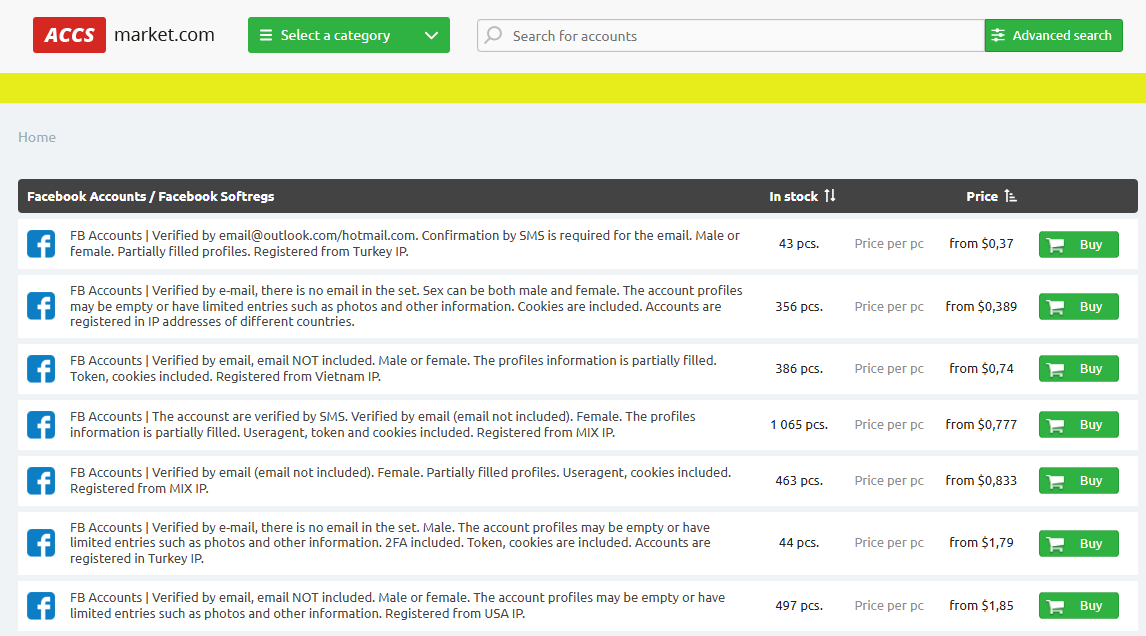Screen dimensions: 1146x636
Task: Click Facebook icon of Vietnam IP listing
Action: tap(41, 368)
